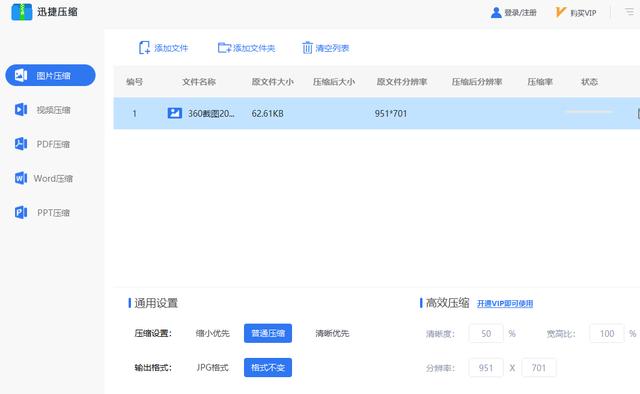
Task: Select the 图片压缩 tab
Action: coord(50,75)
